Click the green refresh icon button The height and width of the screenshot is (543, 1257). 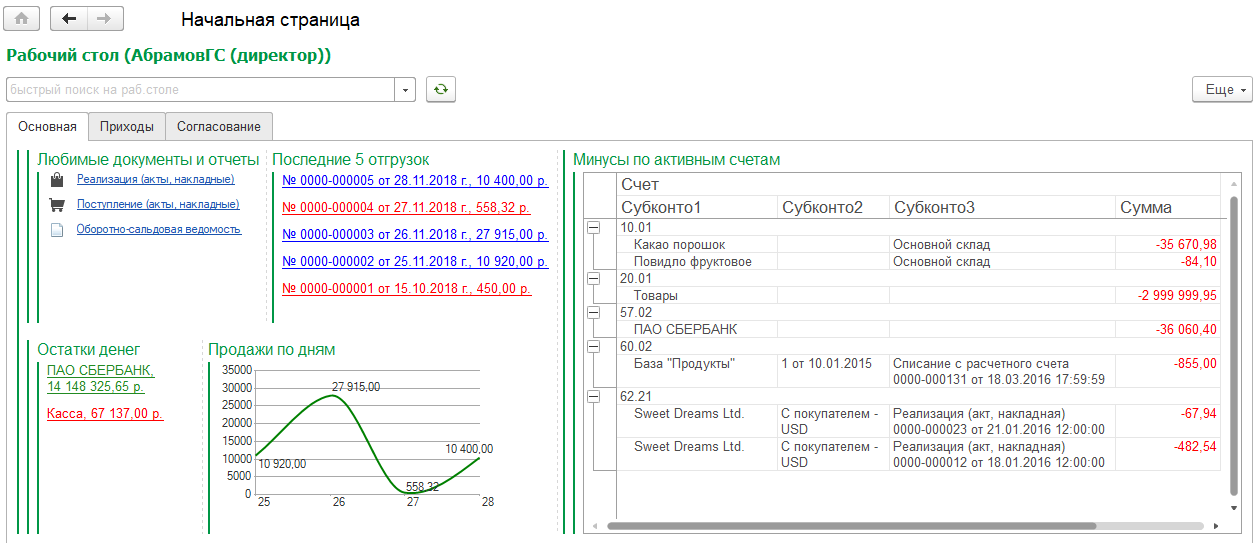point(441,89)
